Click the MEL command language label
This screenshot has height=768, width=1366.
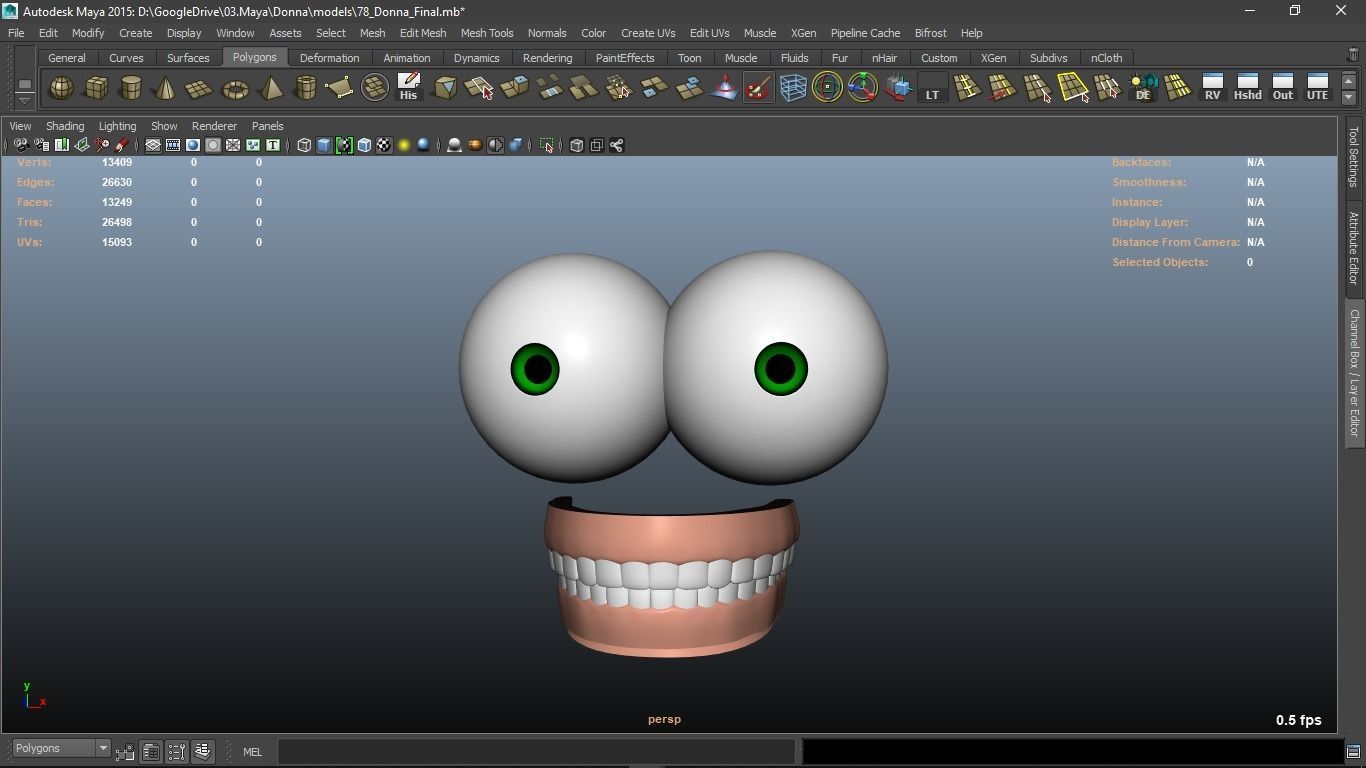point(252,752)
